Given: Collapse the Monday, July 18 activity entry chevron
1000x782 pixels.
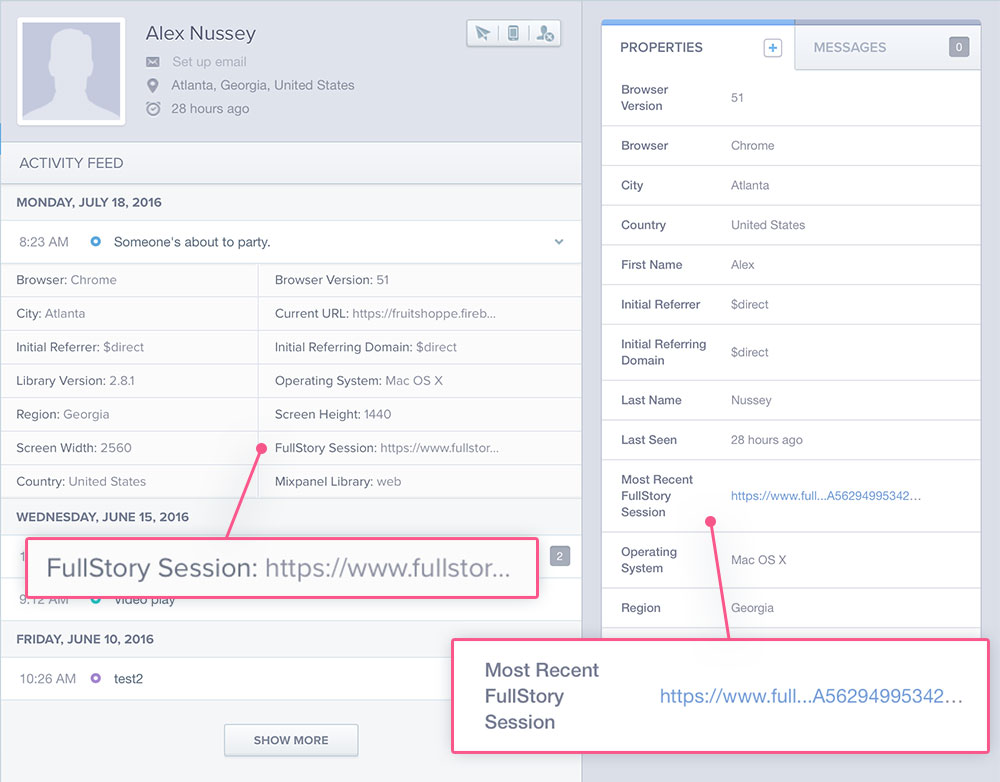Looking at the screenshot, I should [x=561, y=241].
